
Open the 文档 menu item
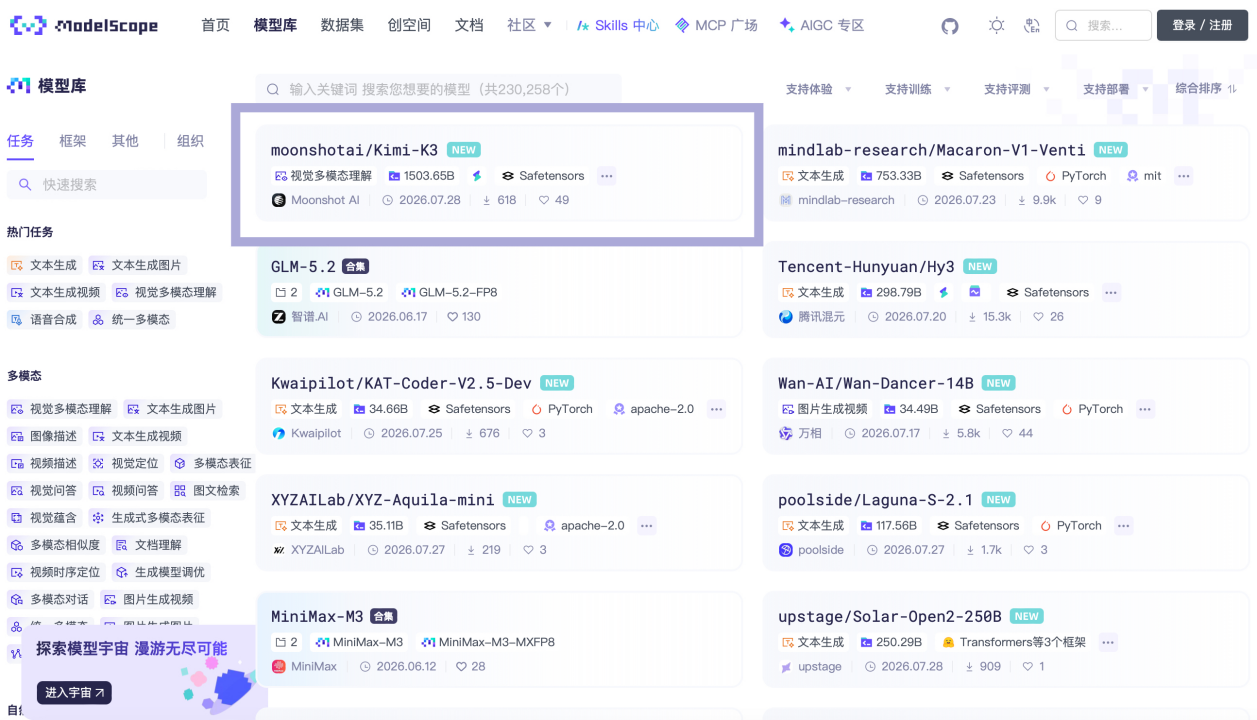pyautogui.click(x=469, y=25)
